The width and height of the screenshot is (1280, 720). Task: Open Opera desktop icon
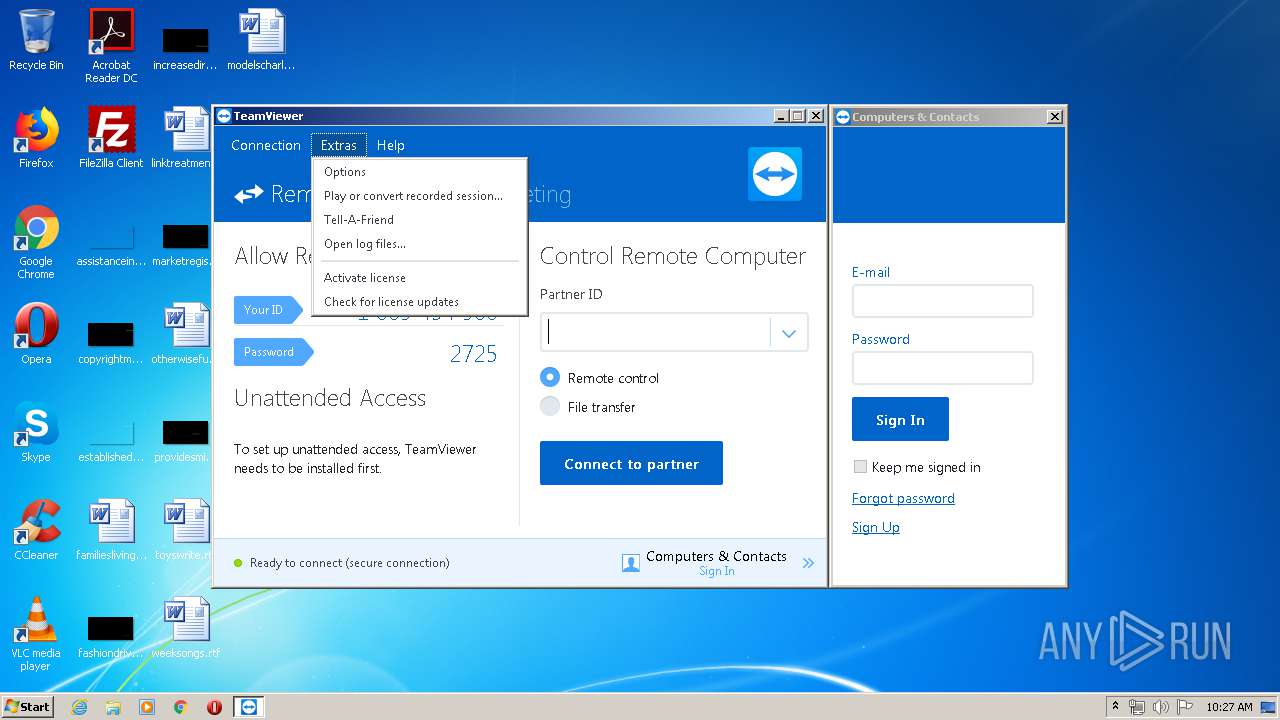(36, 333)
